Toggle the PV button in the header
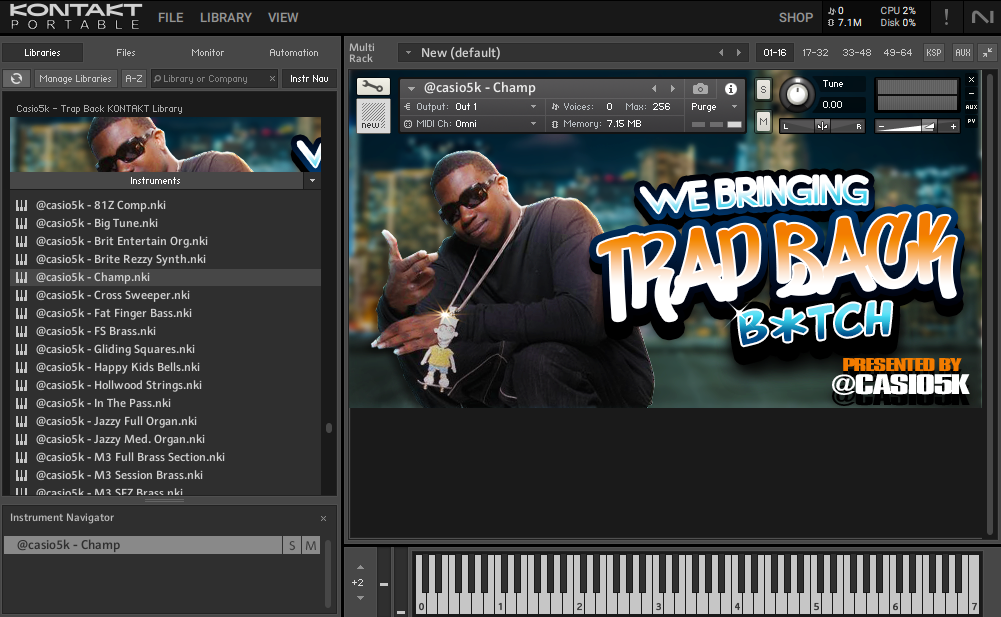The height and width of the screenshot is (617, 1001). click(971, 121)
